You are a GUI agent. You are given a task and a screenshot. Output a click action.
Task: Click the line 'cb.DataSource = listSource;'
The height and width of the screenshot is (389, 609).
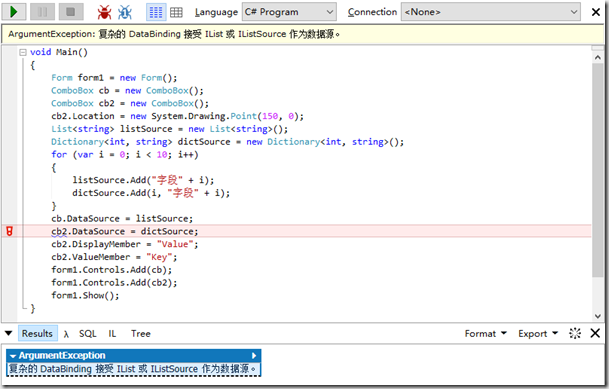tap(122, 219)
